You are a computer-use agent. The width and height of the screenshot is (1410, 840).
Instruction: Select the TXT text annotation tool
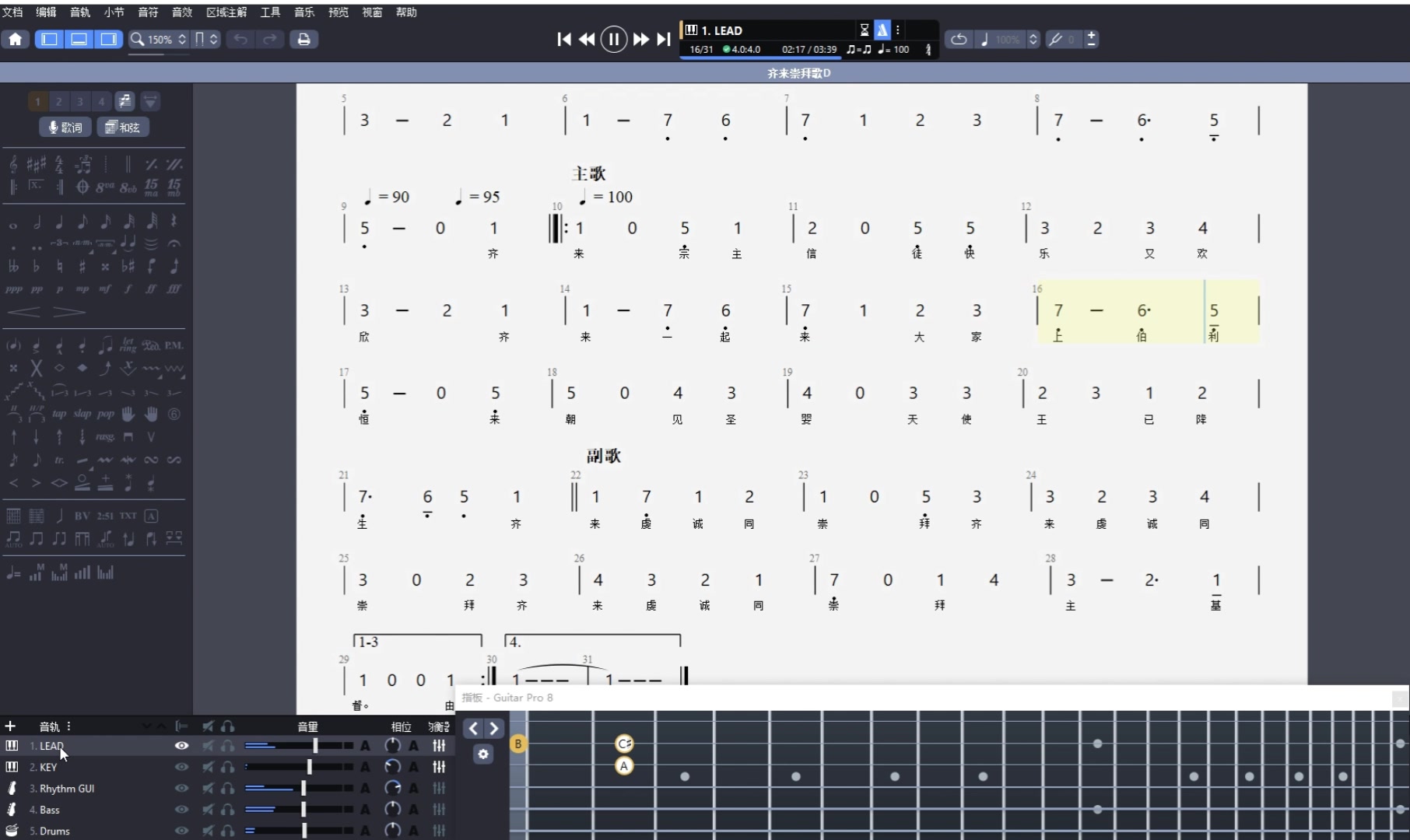pyautogui.click(x=128, y=516)
